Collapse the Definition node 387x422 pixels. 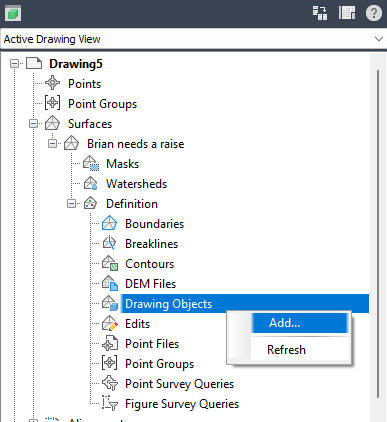[x=71, y=203]
